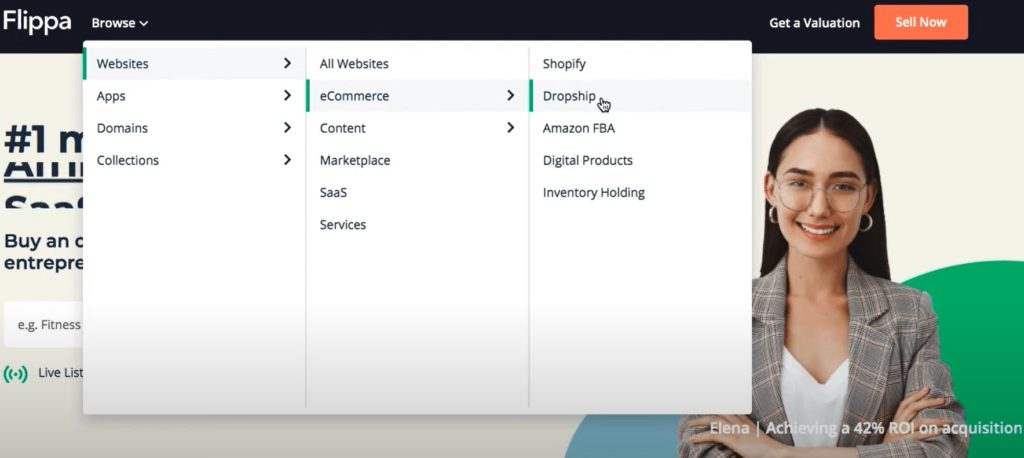Image resolution: width=1024 pixels, height=458 pixels.
Task: Expand the Content row chevron
Action: click(x=510, y=127)
